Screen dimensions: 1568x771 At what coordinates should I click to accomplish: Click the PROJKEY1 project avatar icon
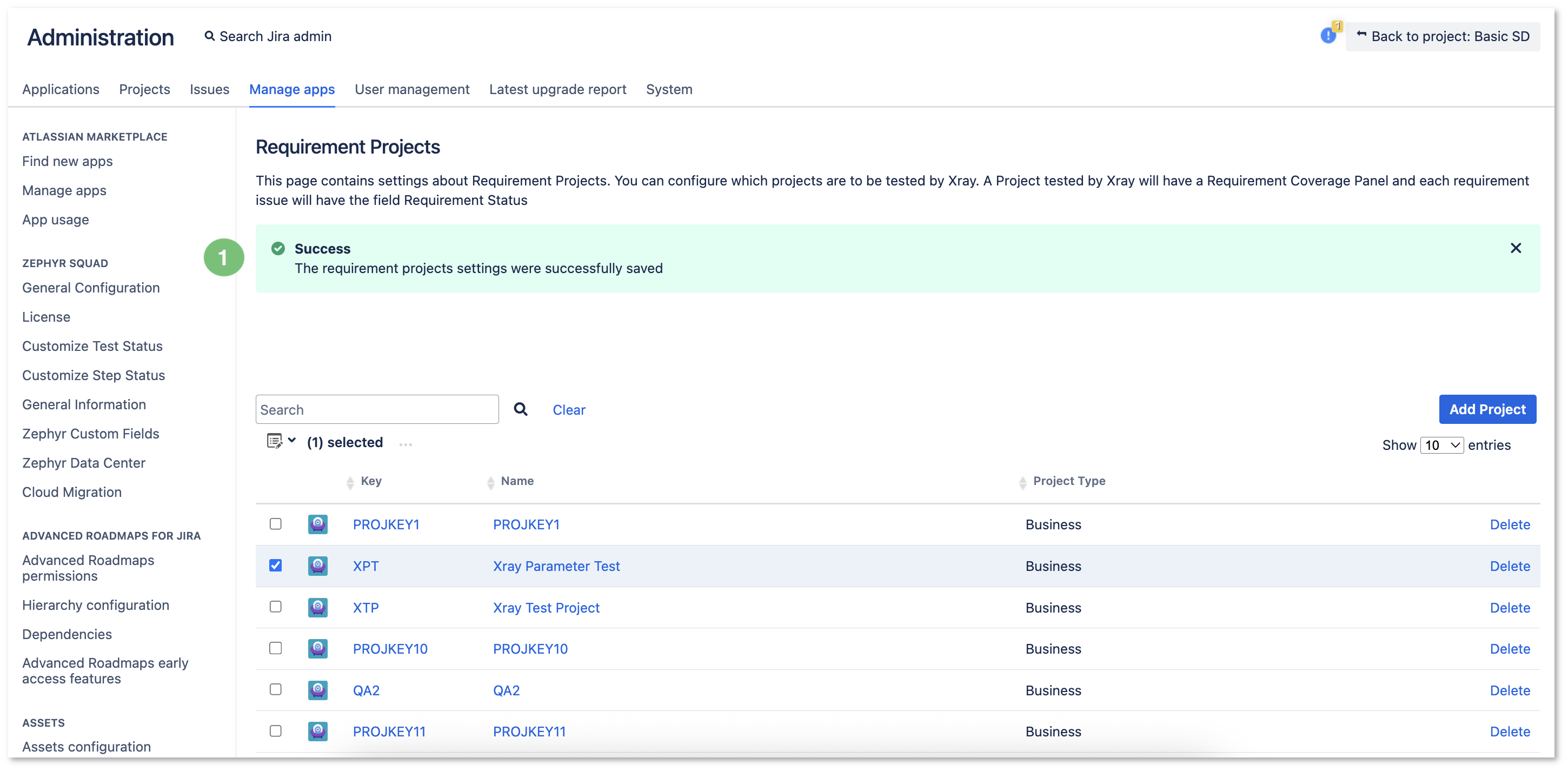[318, 524]
